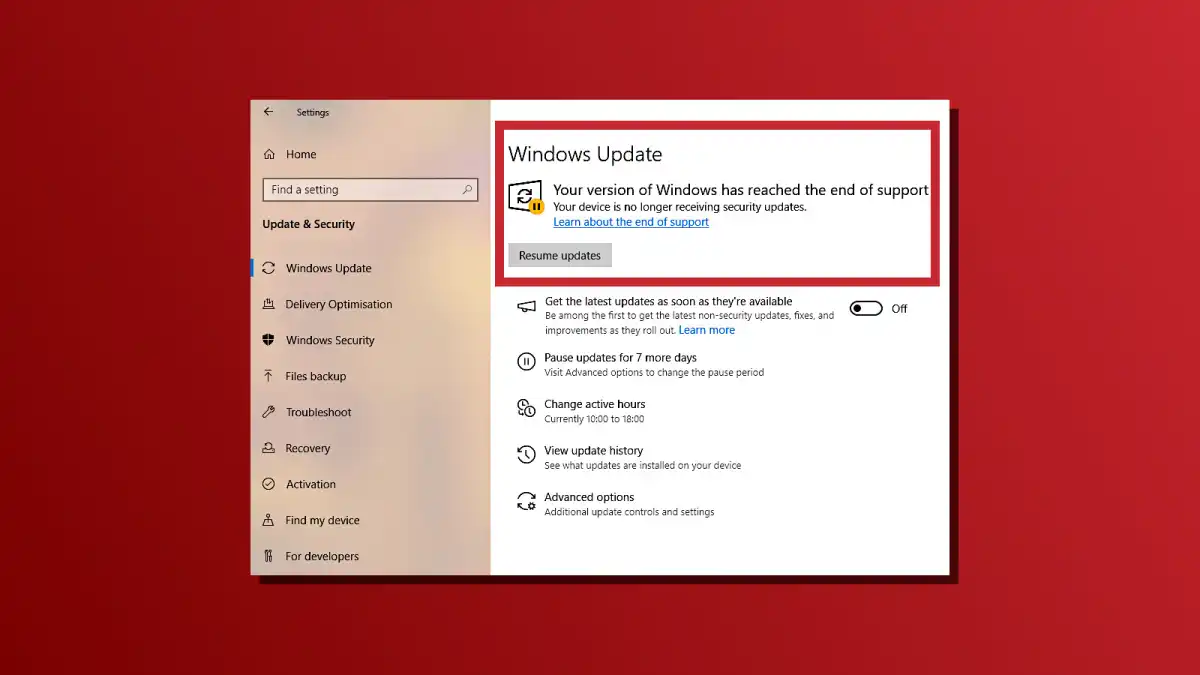Navigate back with the arrow button

[x=268, y=111]
